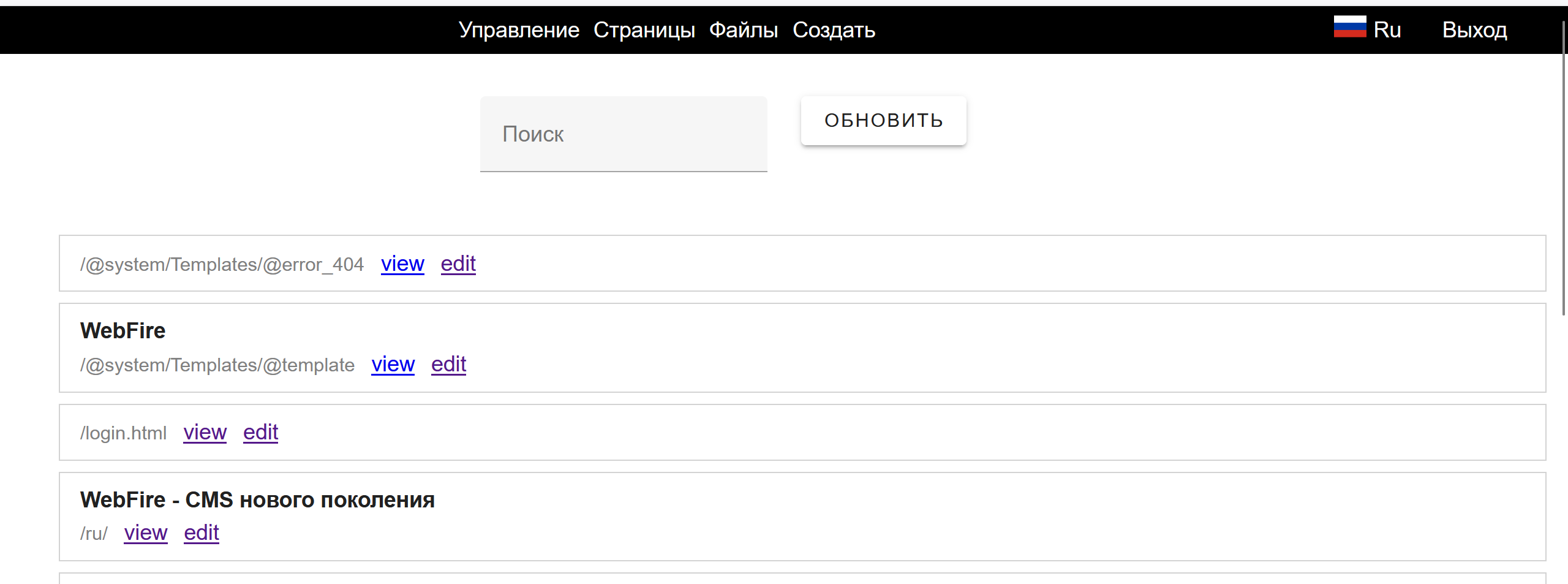The width and height of the screenshot is (1568, 584).
Task: Click the Russian flag icon
Action: pyautogui.click(x=1349, y=27)
